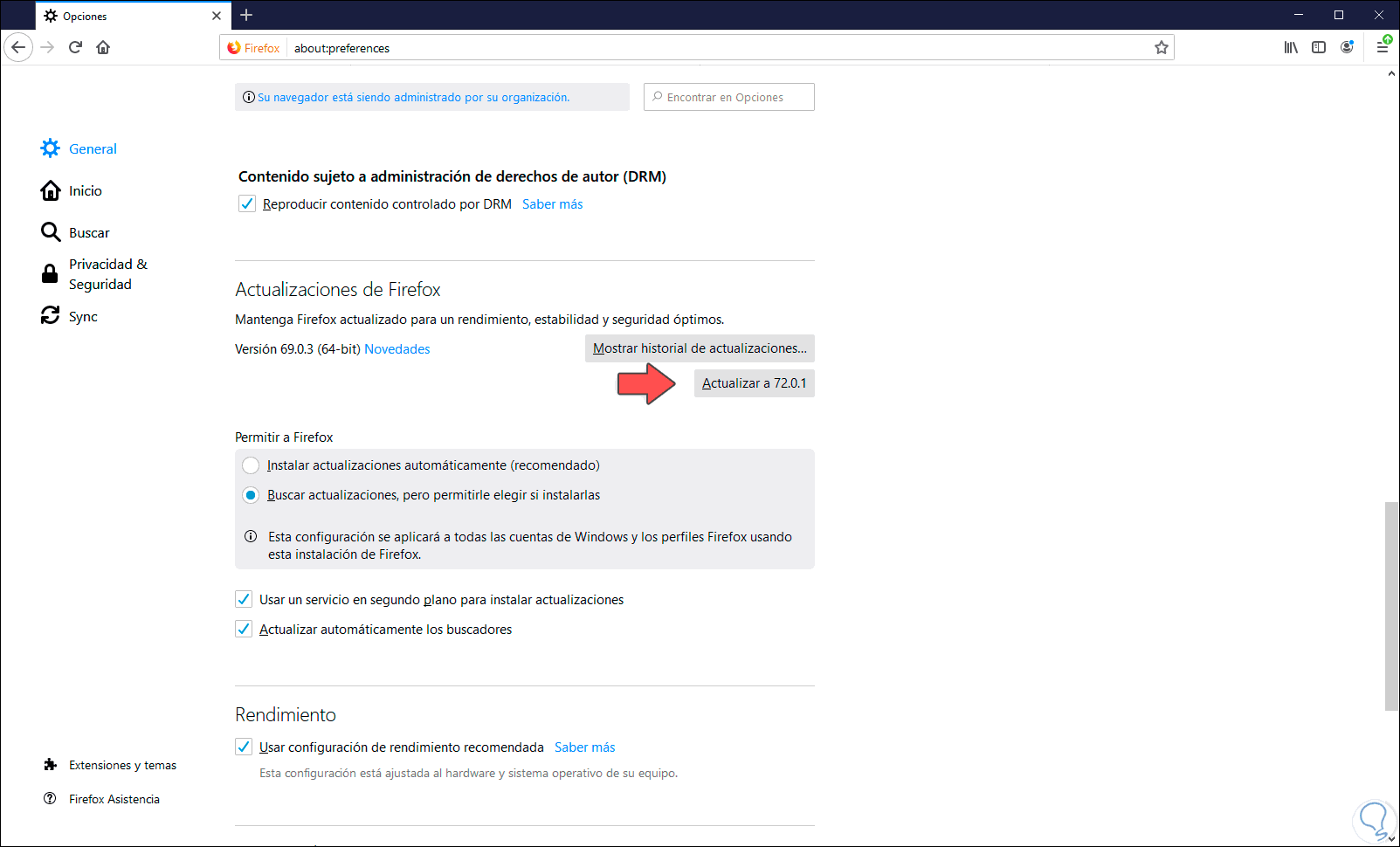Click the "Versión 69.0.3 (64-bit)" text
This screenshot has width=1400, height=847.
[x=298, y=349]
